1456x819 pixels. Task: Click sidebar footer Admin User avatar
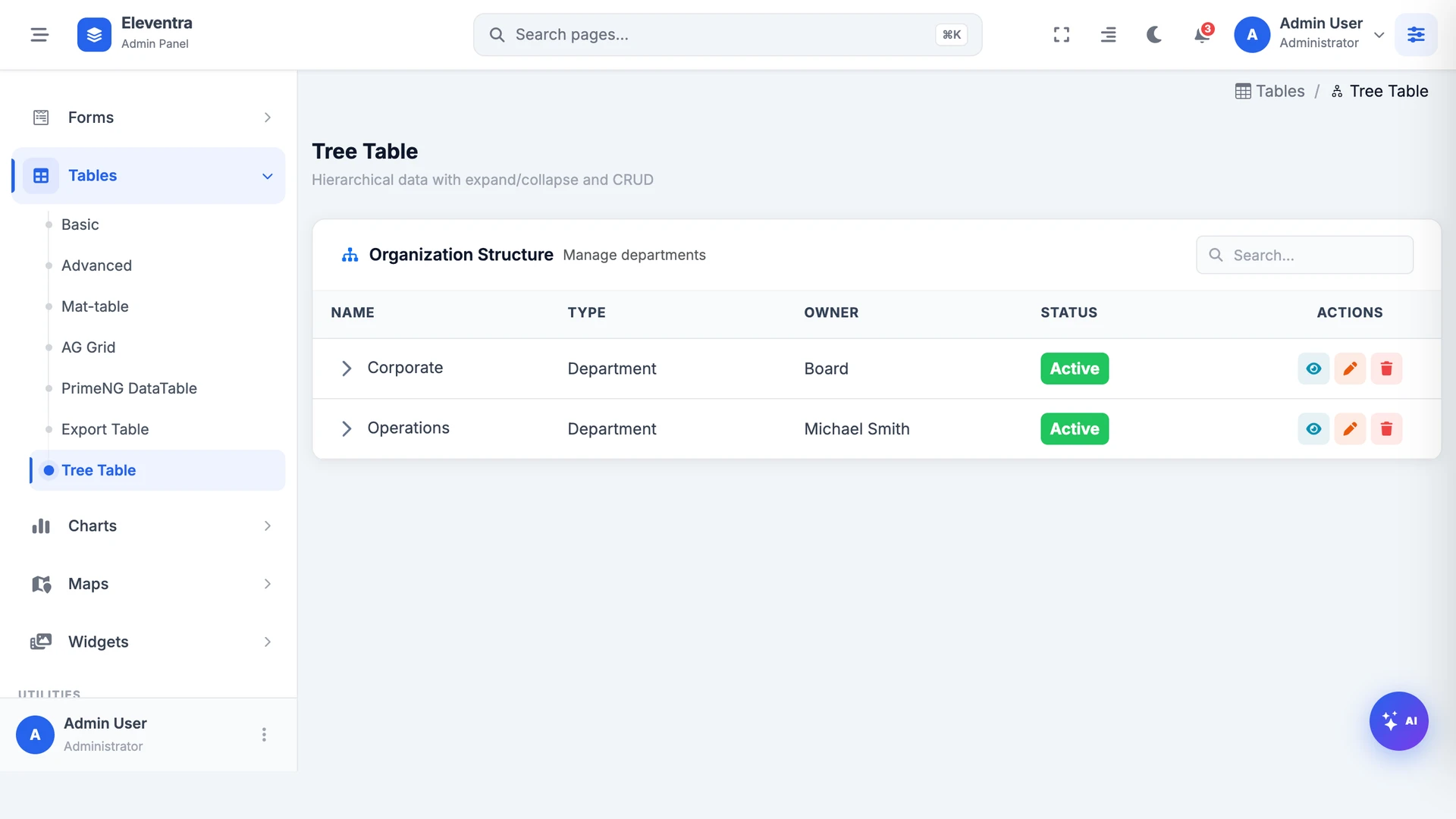pos(35,734)
